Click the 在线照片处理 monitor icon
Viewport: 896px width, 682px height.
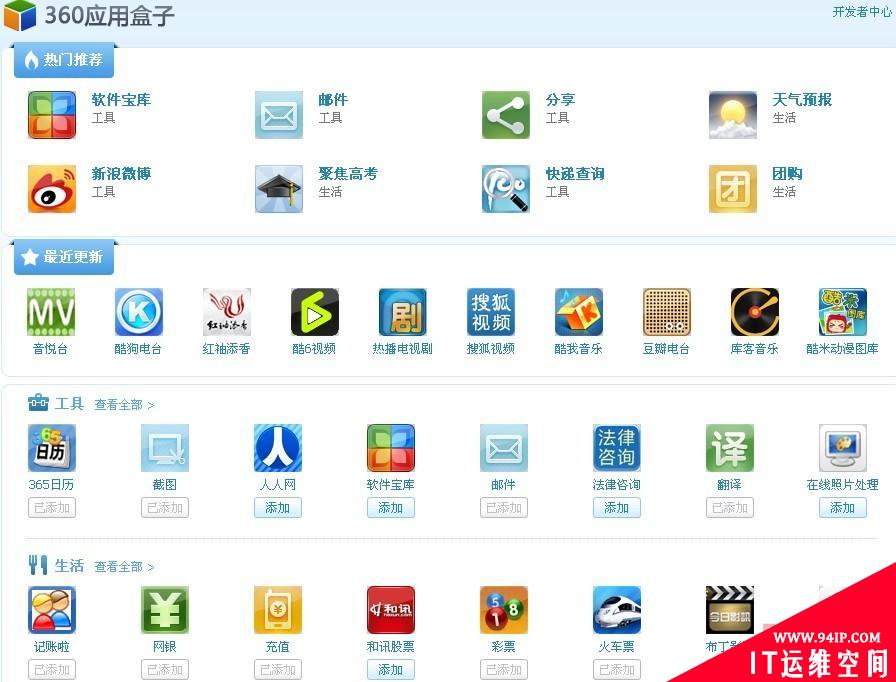point(843,448)
